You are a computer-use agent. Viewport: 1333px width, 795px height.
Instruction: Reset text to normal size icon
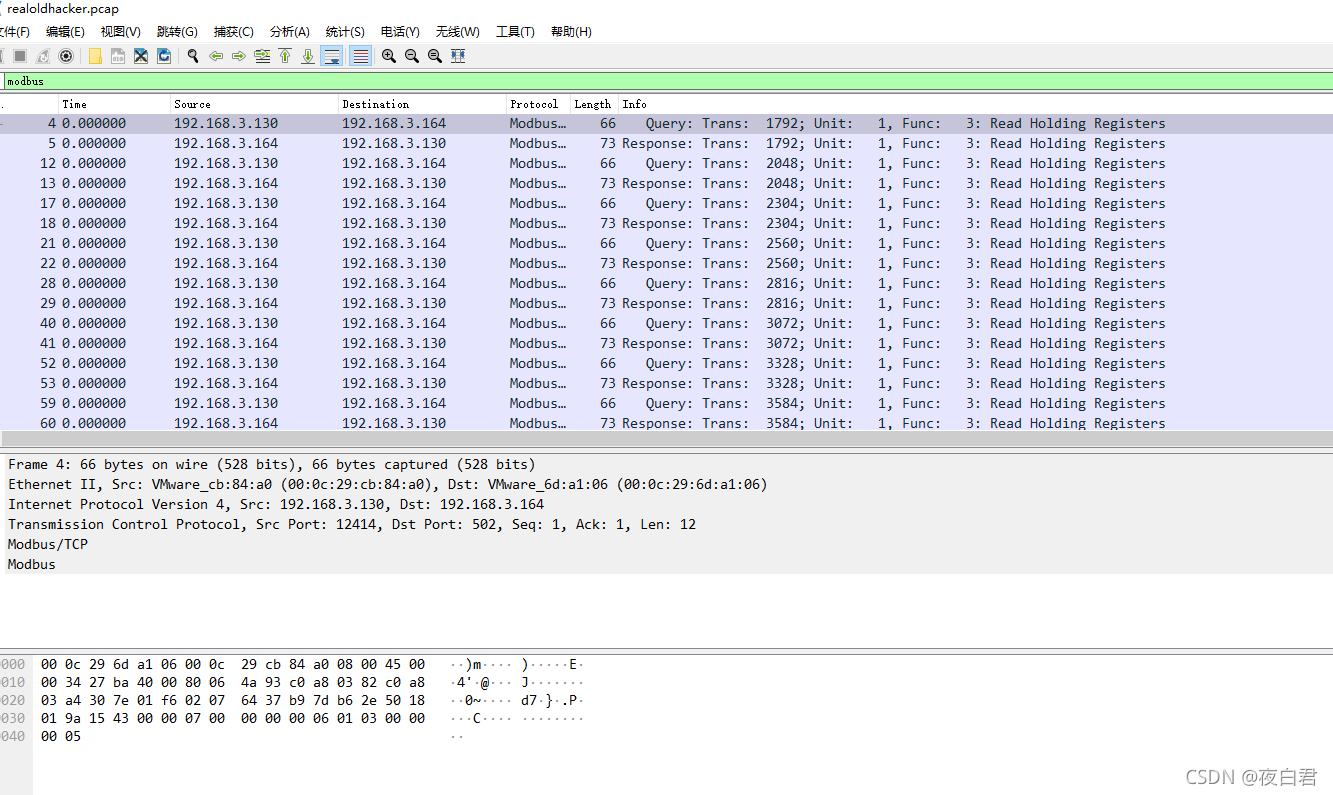[x=435, y=56]
